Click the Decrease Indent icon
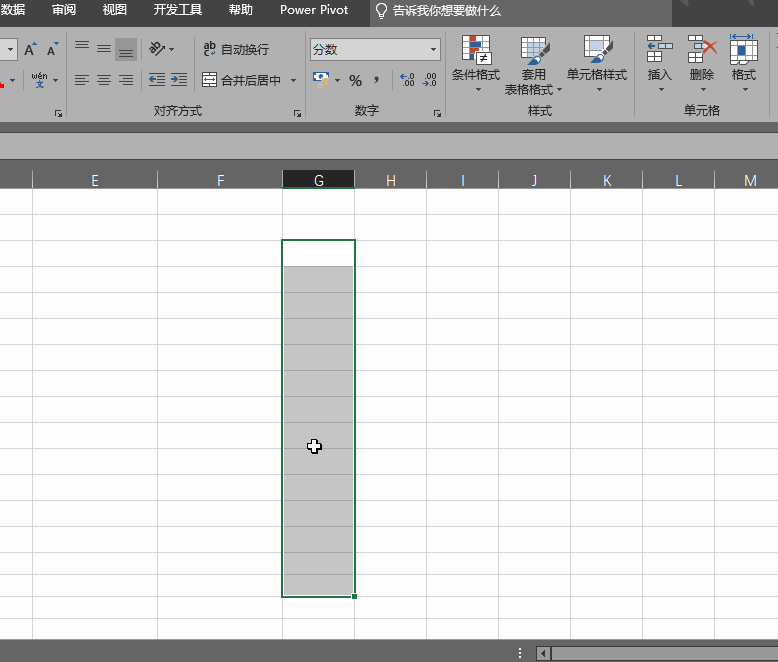 (157, 80)
